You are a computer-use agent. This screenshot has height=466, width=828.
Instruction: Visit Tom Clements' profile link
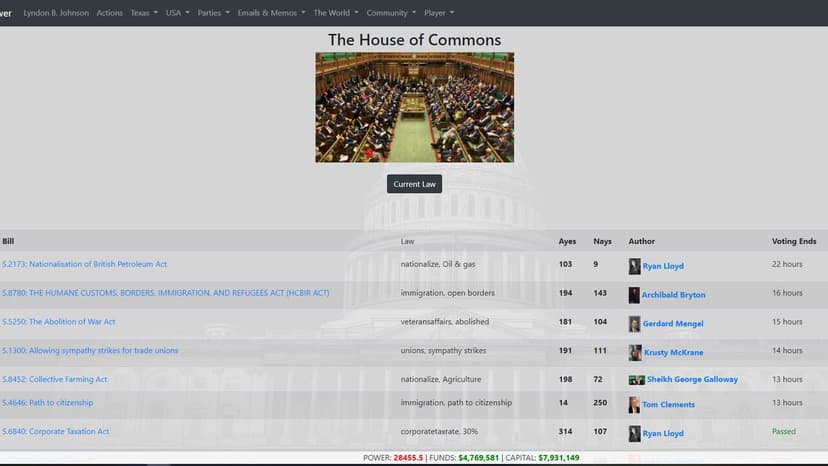tap(669, 405)
